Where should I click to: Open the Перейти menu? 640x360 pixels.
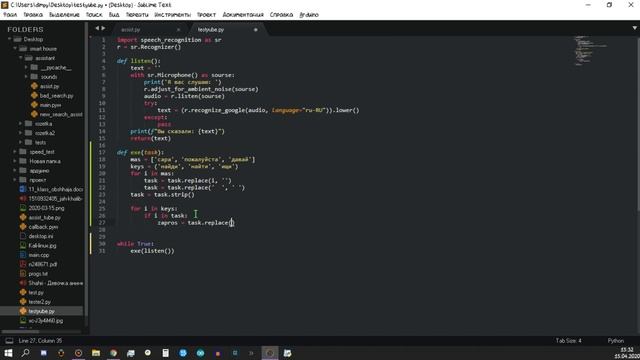(x=137, y=15)
